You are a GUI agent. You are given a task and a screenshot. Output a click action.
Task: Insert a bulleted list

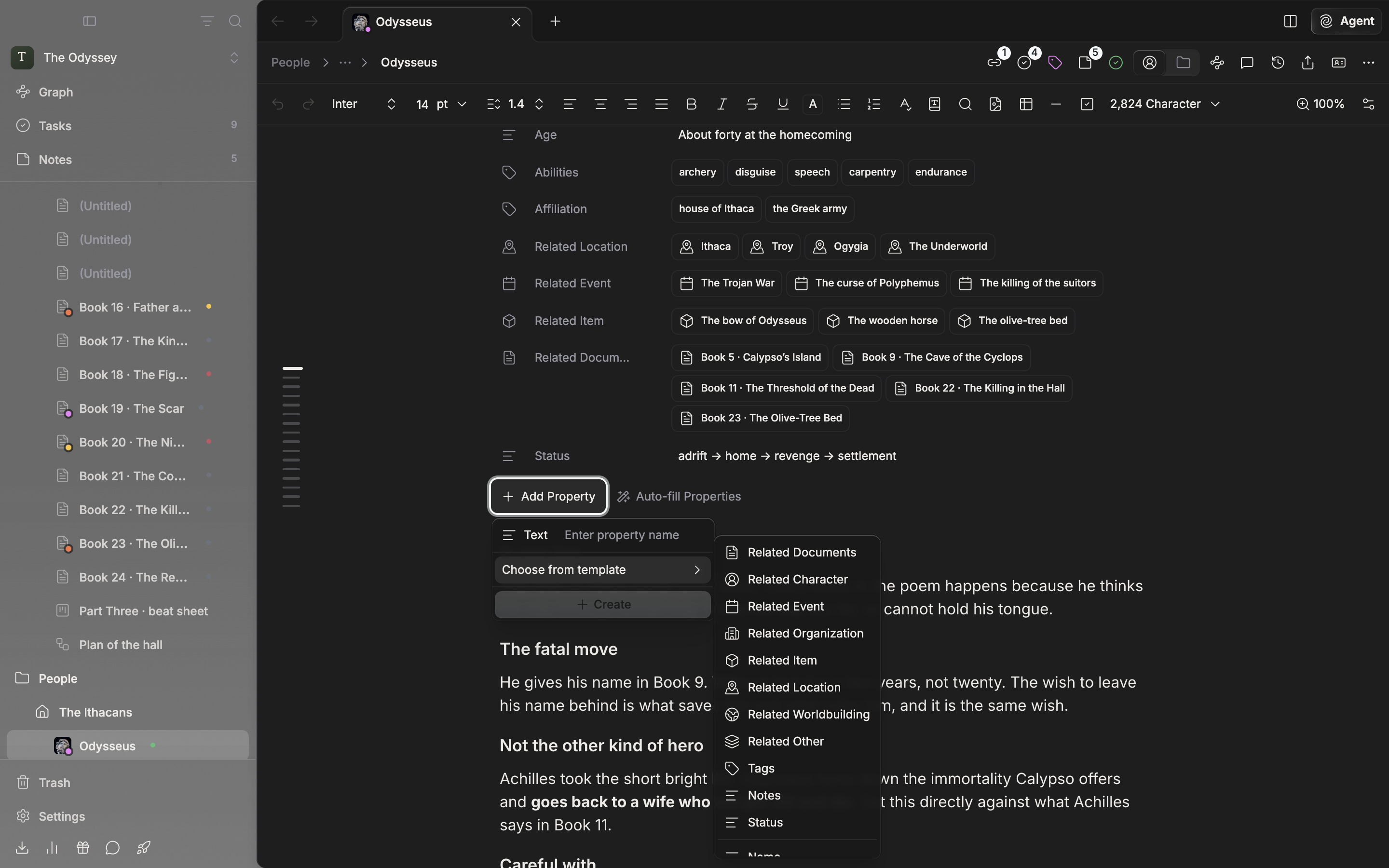click(x=844, y=104)
